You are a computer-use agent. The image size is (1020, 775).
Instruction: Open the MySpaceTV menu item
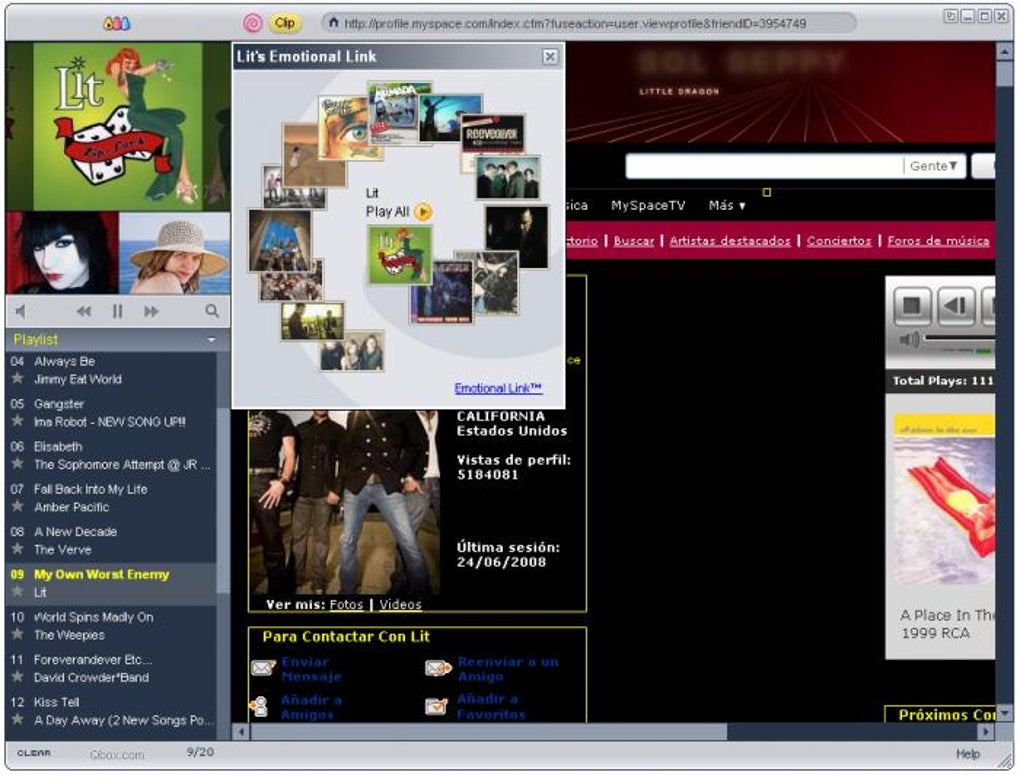tap(647, 205)
